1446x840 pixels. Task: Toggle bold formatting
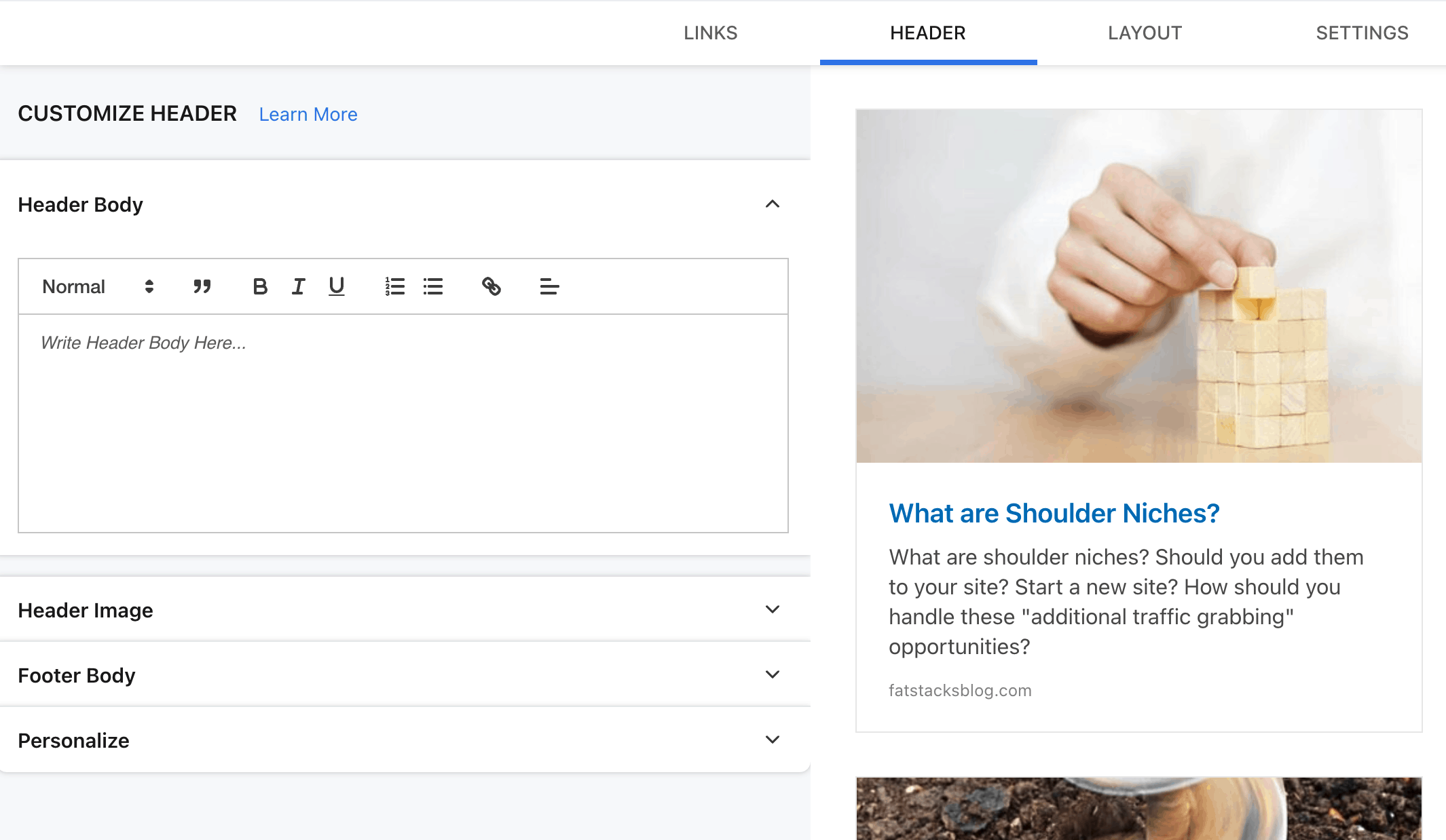coord(260,286)
